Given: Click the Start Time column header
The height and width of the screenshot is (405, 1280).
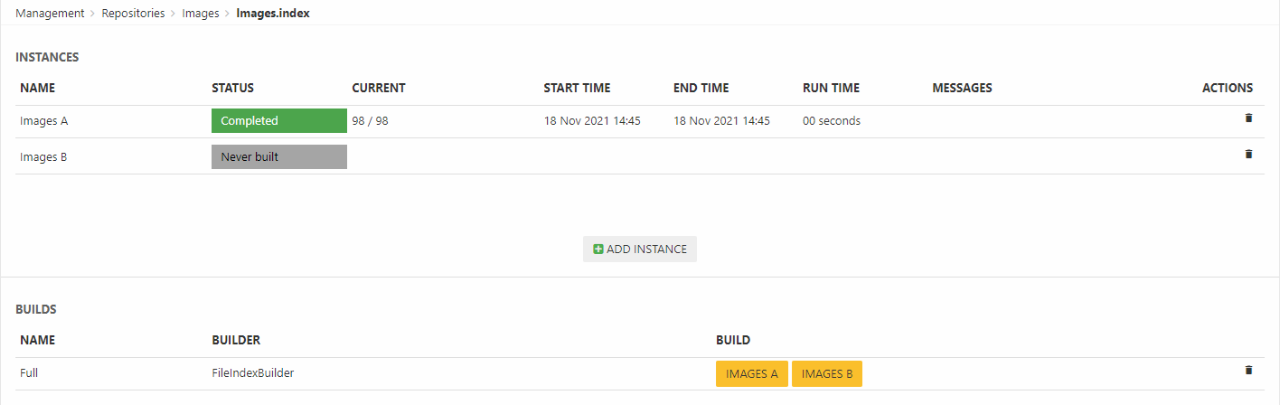Looking at the screenshot, I should (x=577, y=88).
